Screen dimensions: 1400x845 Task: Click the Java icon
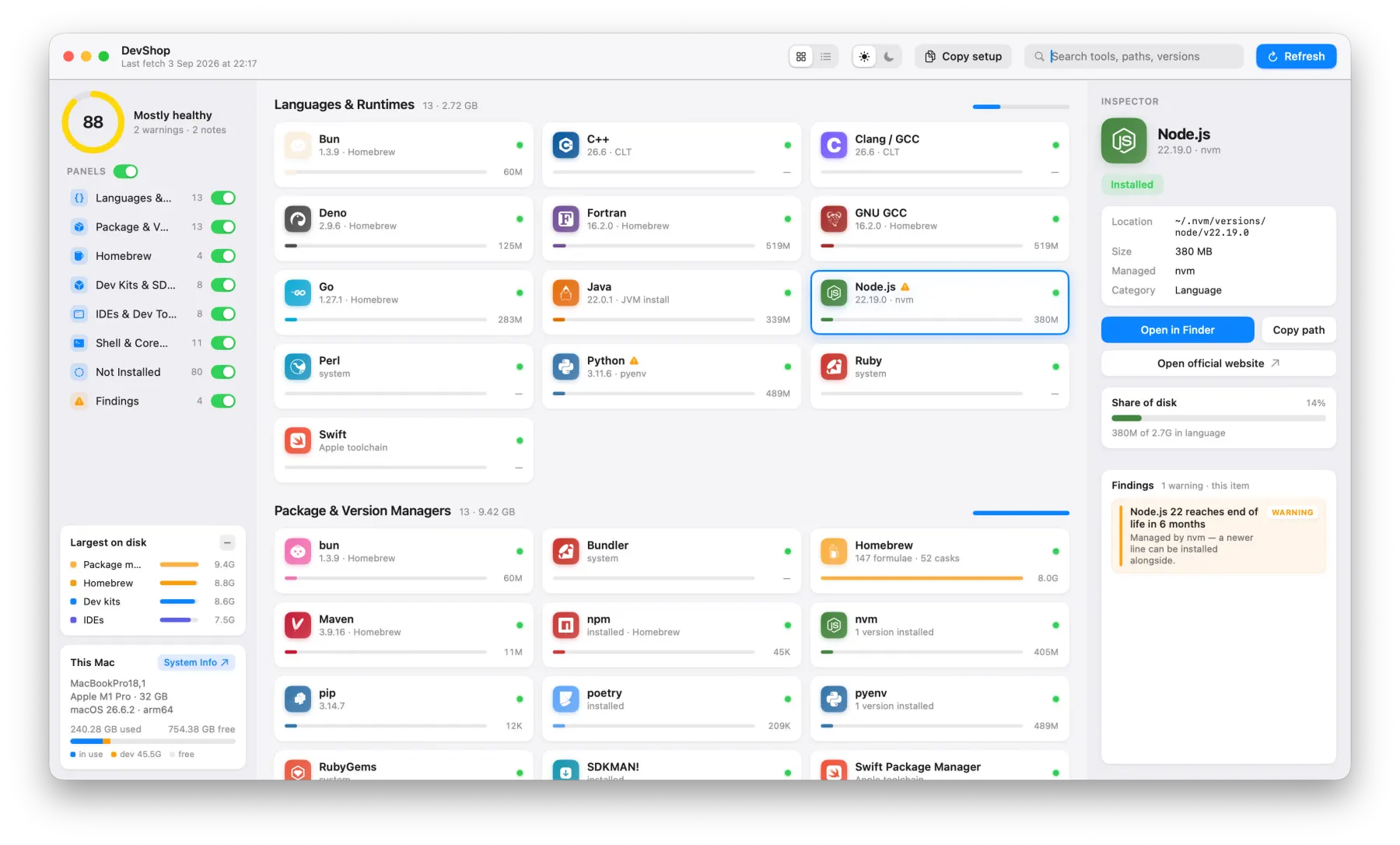pos(566,293)
